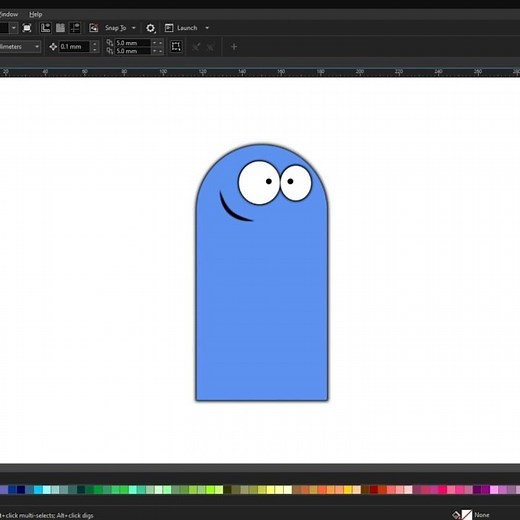Select the left eye's black pupil
The image size is (520, 520).
pos(269,181)
